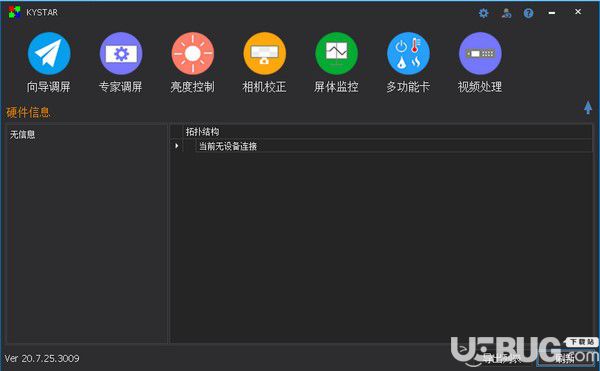Launch the 相机校正 camera calibration
This screenshot has width=600, height=371.
[264, 54]
